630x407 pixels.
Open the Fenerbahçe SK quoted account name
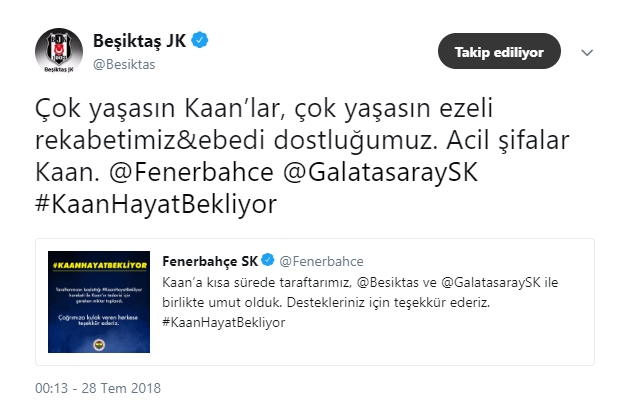click(x=210, y=261)
